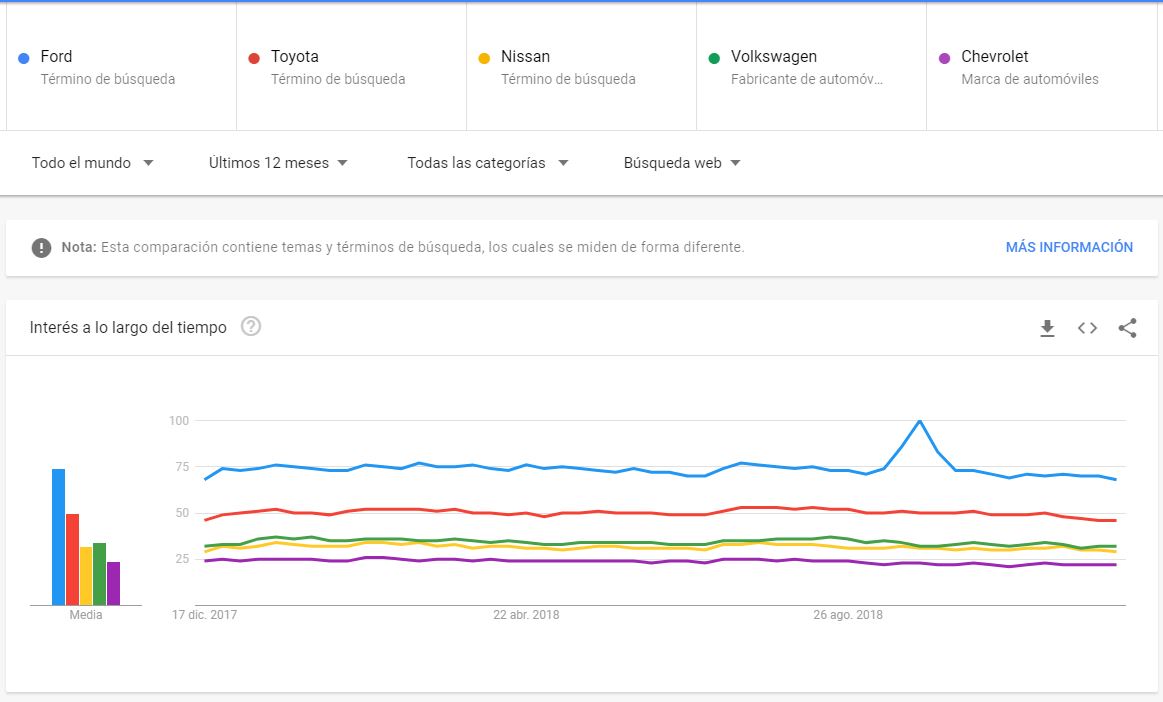This screenshot has width=1163, height=702.
Task: Expand the Últimos 12 meses time range
Action: point(278,163)
